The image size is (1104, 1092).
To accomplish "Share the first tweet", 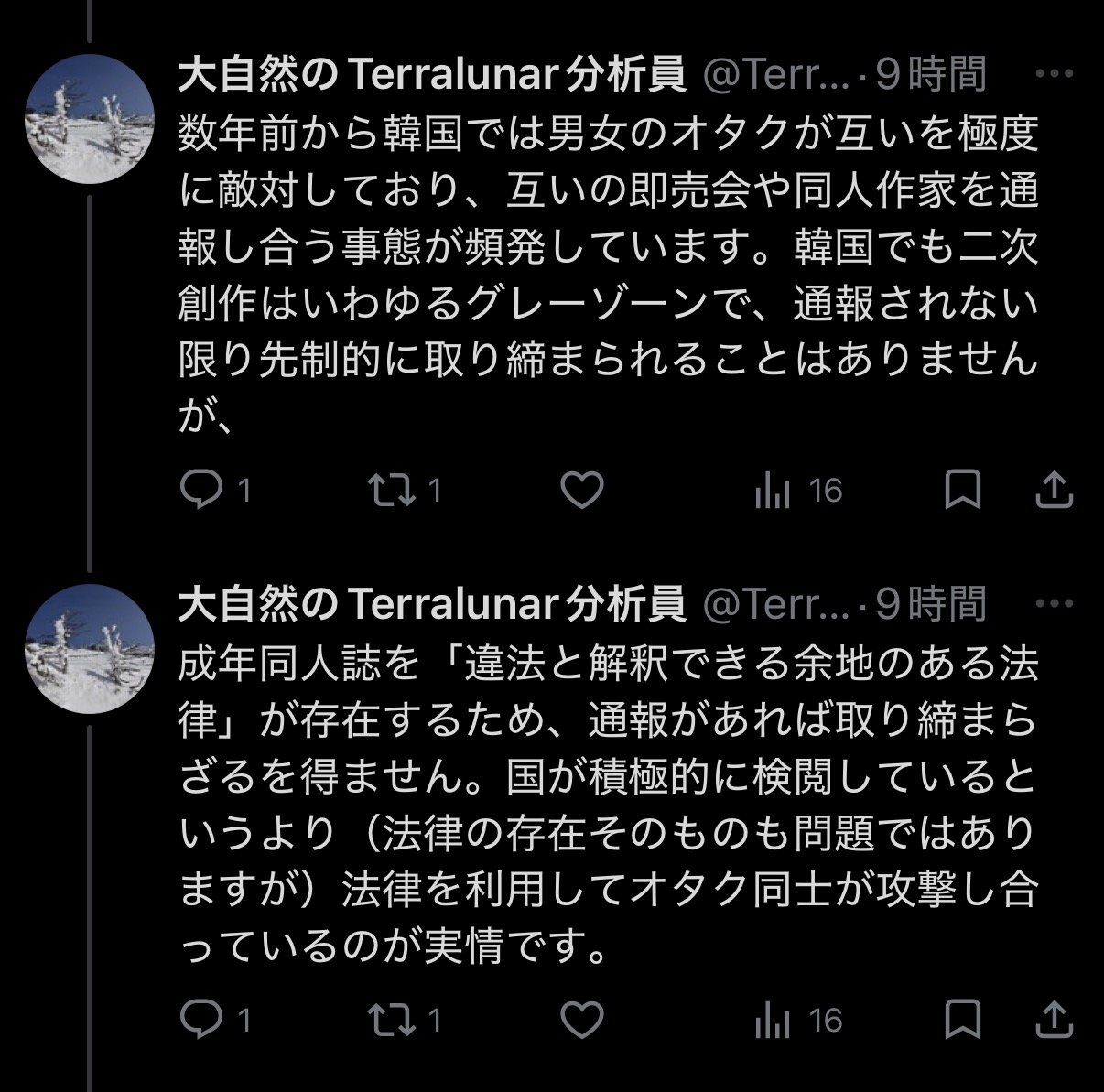I will (x=1054, y=490).
